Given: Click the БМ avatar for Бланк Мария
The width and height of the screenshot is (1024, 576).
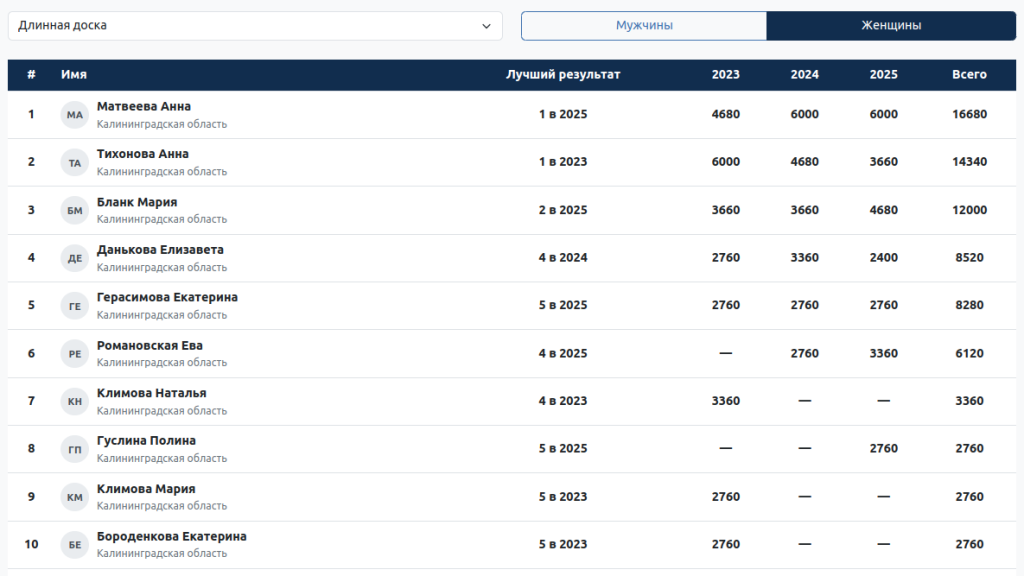Looking at the screenshot, I should click(75, 210).
